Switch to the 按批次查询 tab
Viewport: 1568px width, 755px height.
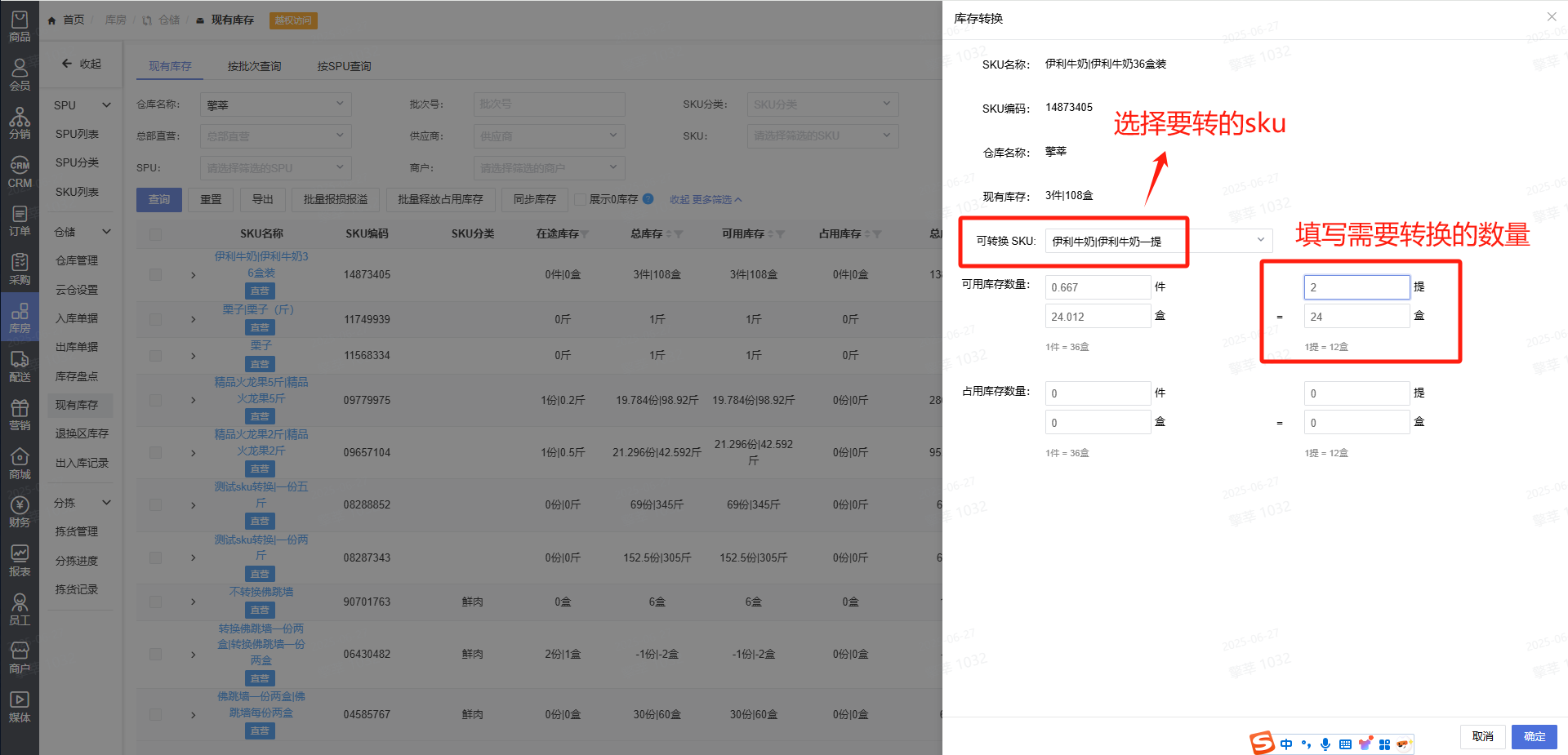click(x=254, y=66)
